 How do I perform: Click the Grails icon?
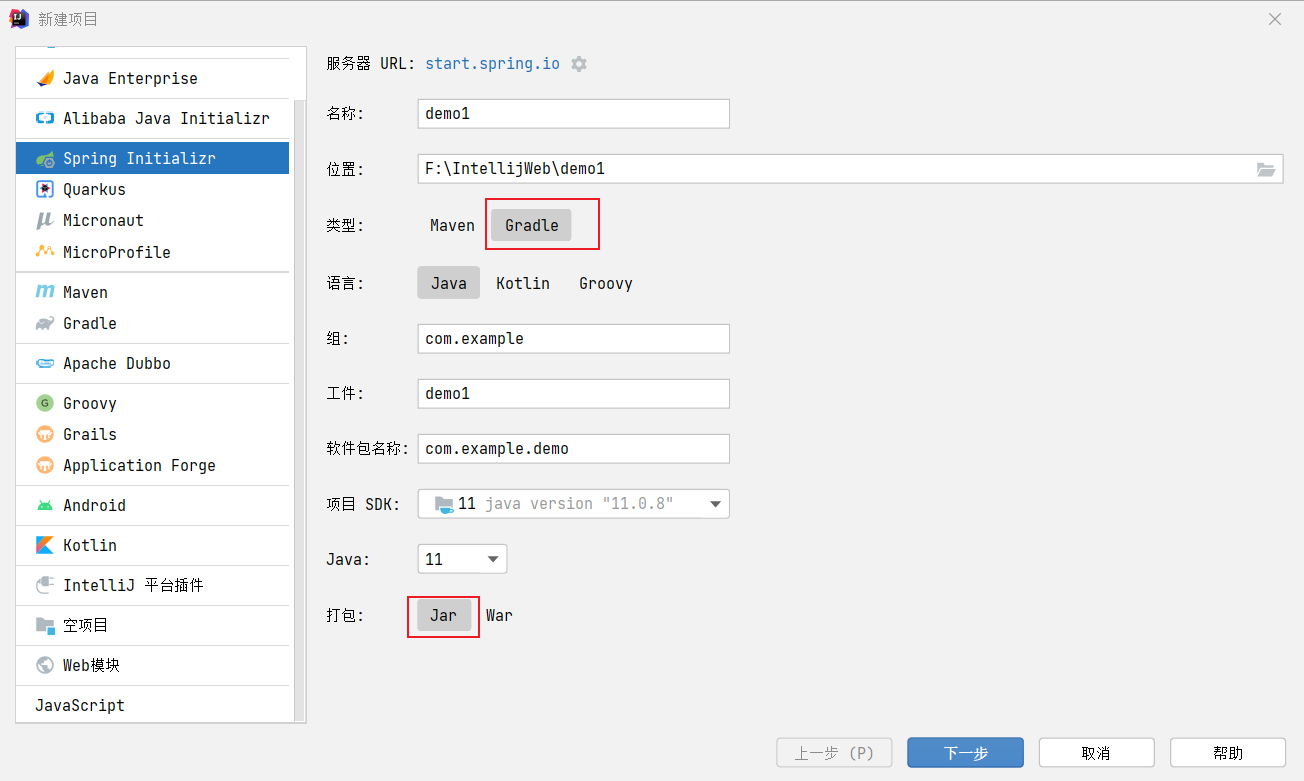[45, 434]
